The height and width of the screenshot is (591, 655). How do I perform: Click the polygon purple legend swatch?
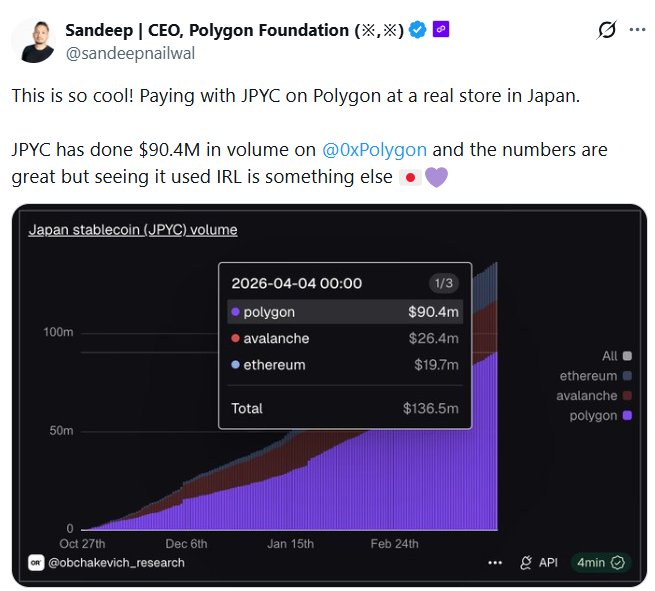(x=627, y=416)
